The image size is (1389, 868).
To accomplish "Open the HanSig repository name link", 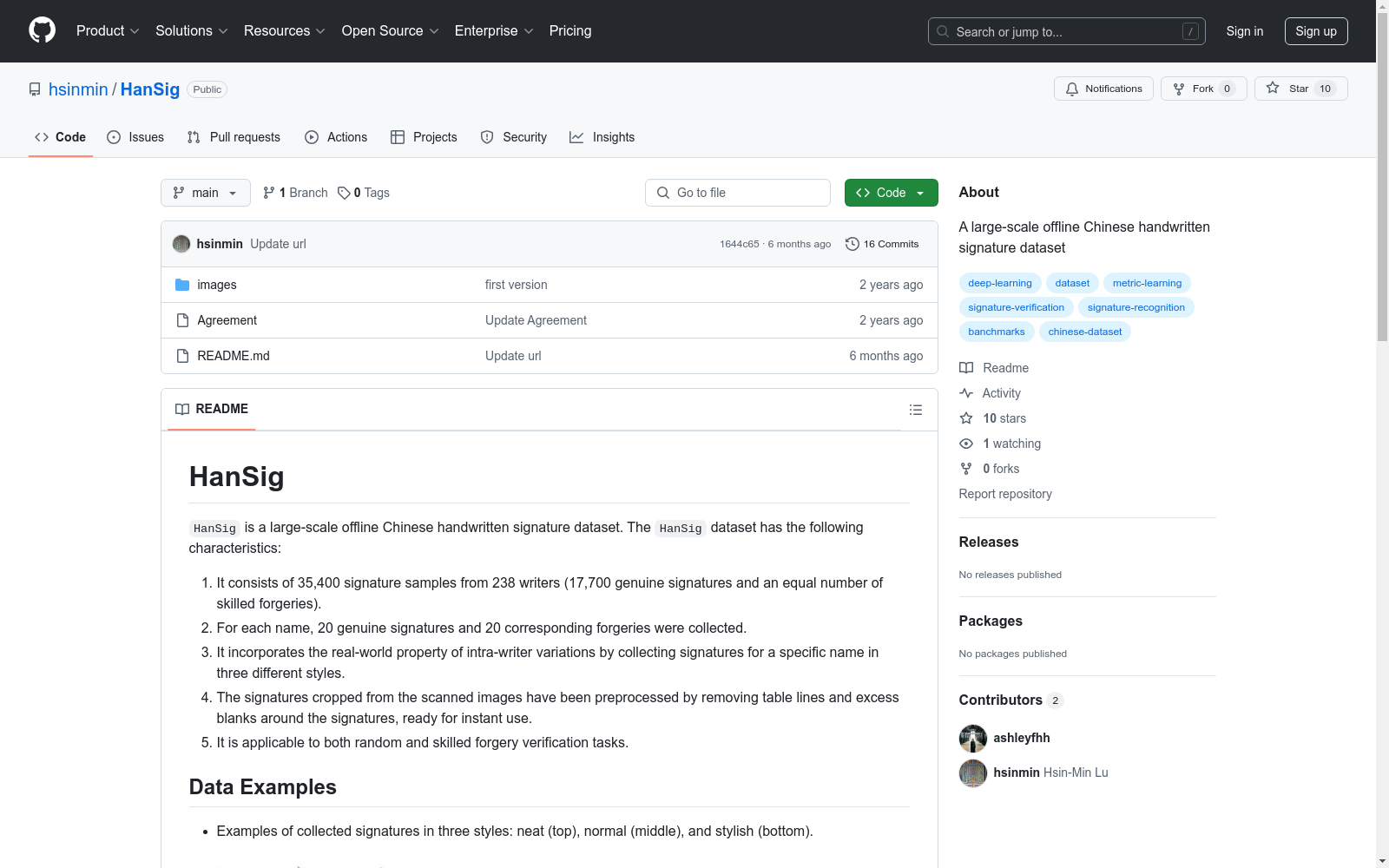I will point(150,89).
